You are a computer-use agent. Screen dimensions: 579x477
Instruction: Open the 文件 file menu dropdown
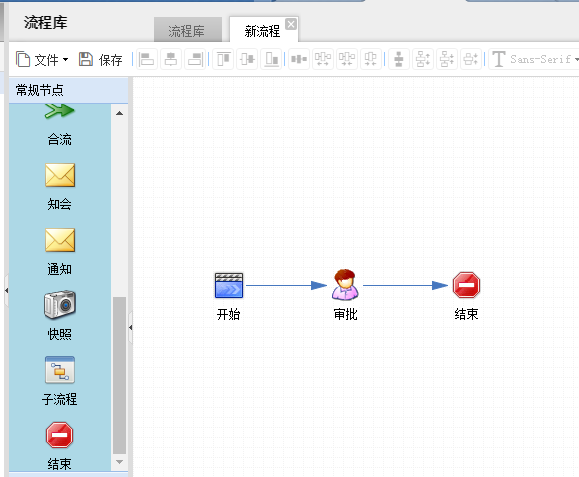42,59
